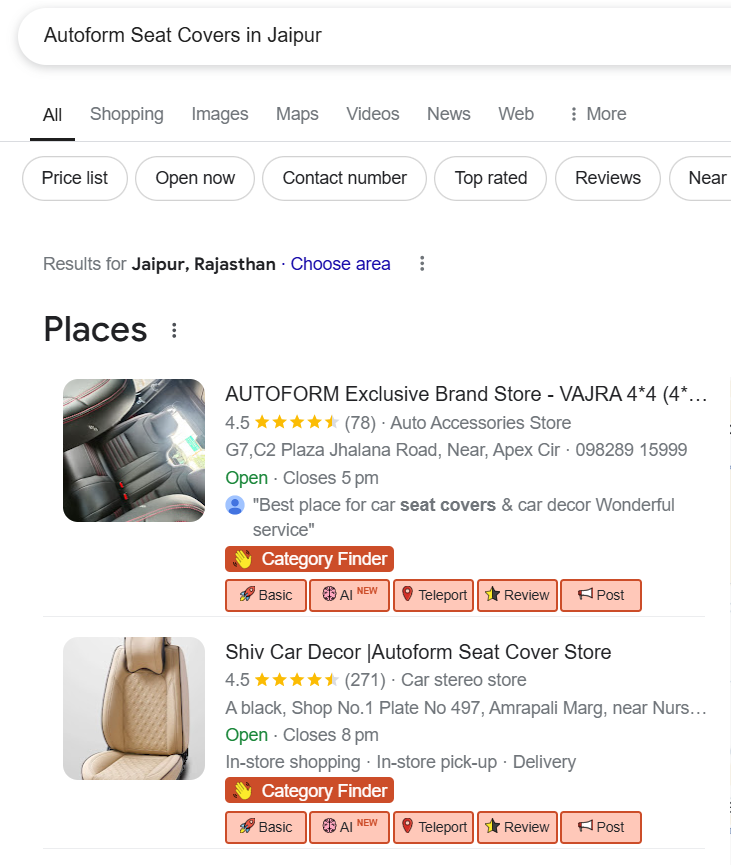Viewport: 731px width, 865px height.
Task: Open Category Finder under AUTOFORM Exclusive store
Action: point(310,559)
